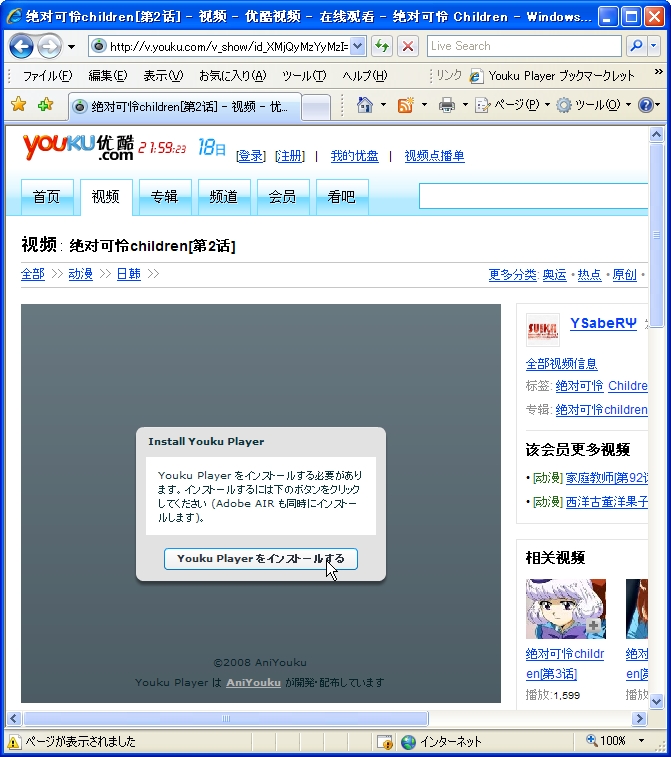
Task: Click the 注册 register link
Action: [x=290, y=156]
